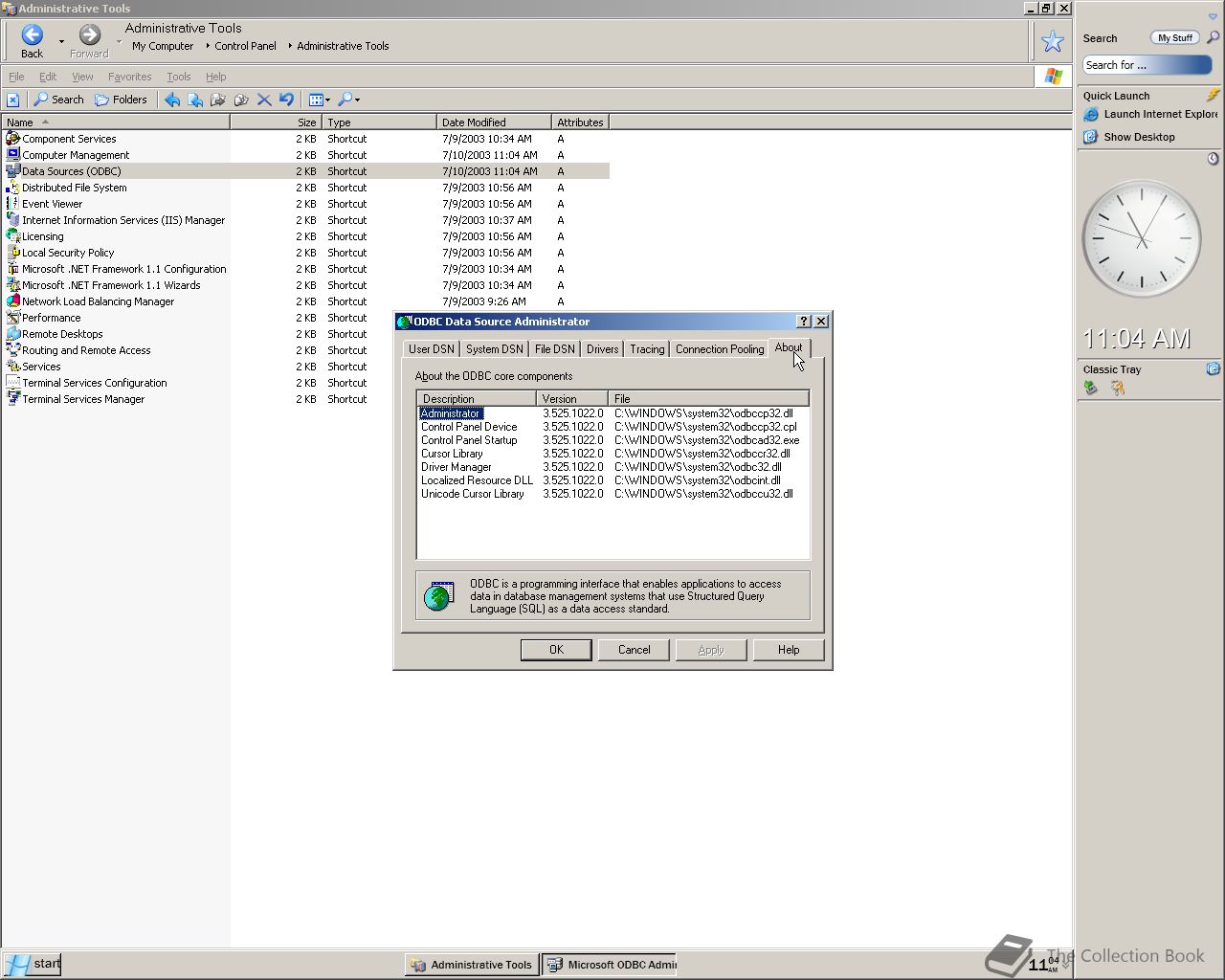Click sidebar search magnifier icon
1225x980 pixels.
click(1213, 37)
